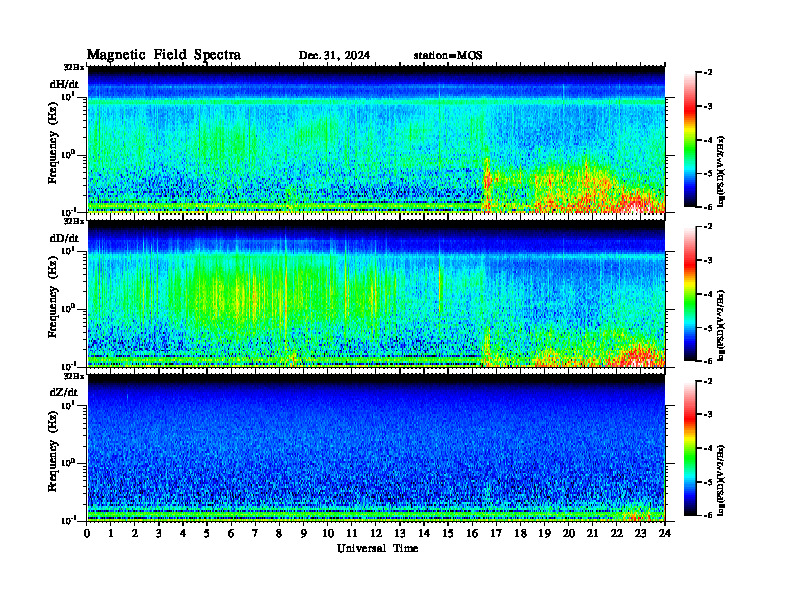Click the date 'Dec. 31, 2024'
The width and height of the screenshot is (792, 612).
pos(334,55)
